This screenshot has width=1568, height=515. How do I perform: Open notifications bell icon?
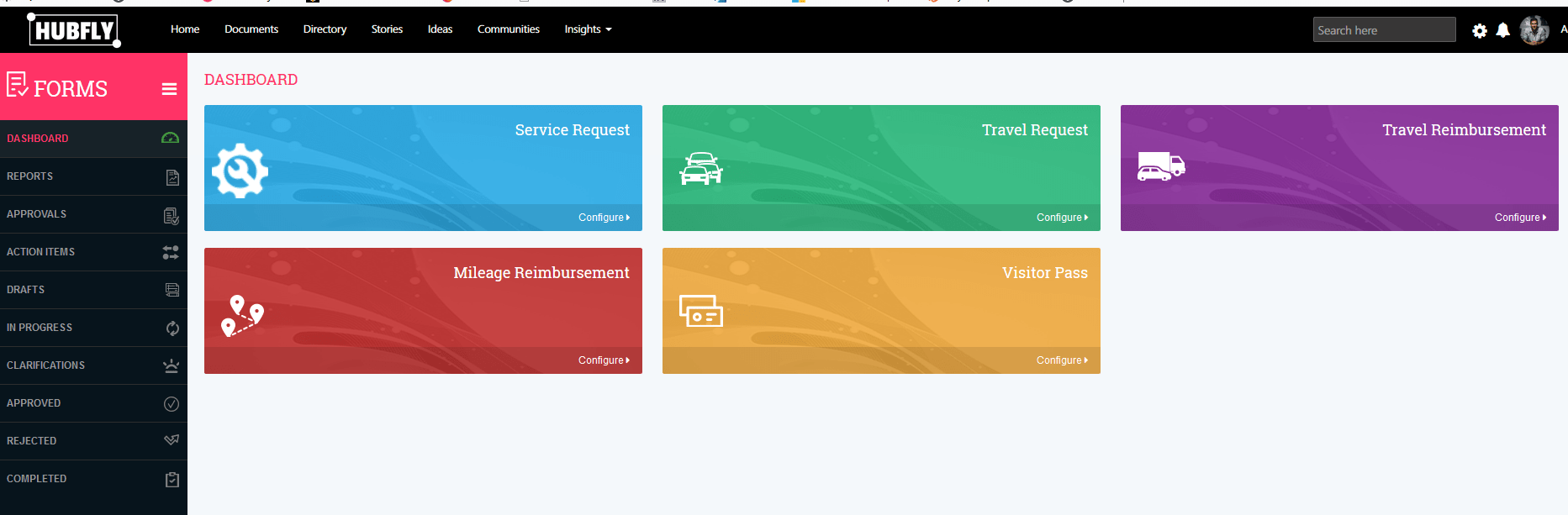(1503, 30)
